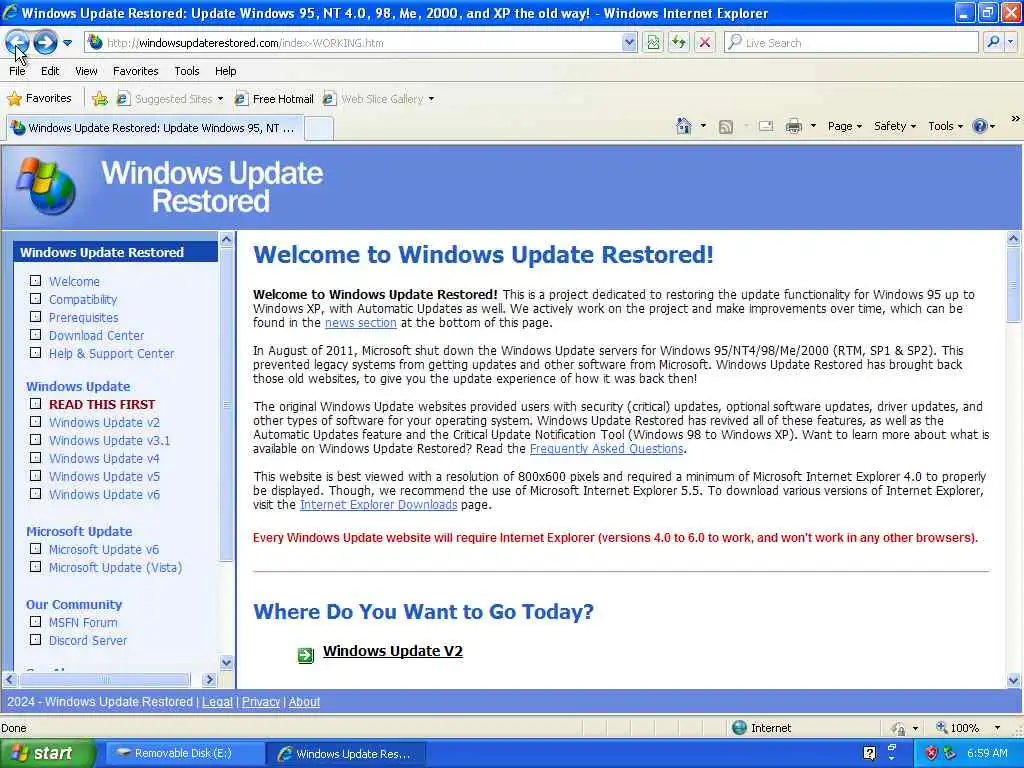The height and width of the screenshot is (768, 1024).
Task: Open the Free Hotmail favorites link
Action: (x=274, y=99)
